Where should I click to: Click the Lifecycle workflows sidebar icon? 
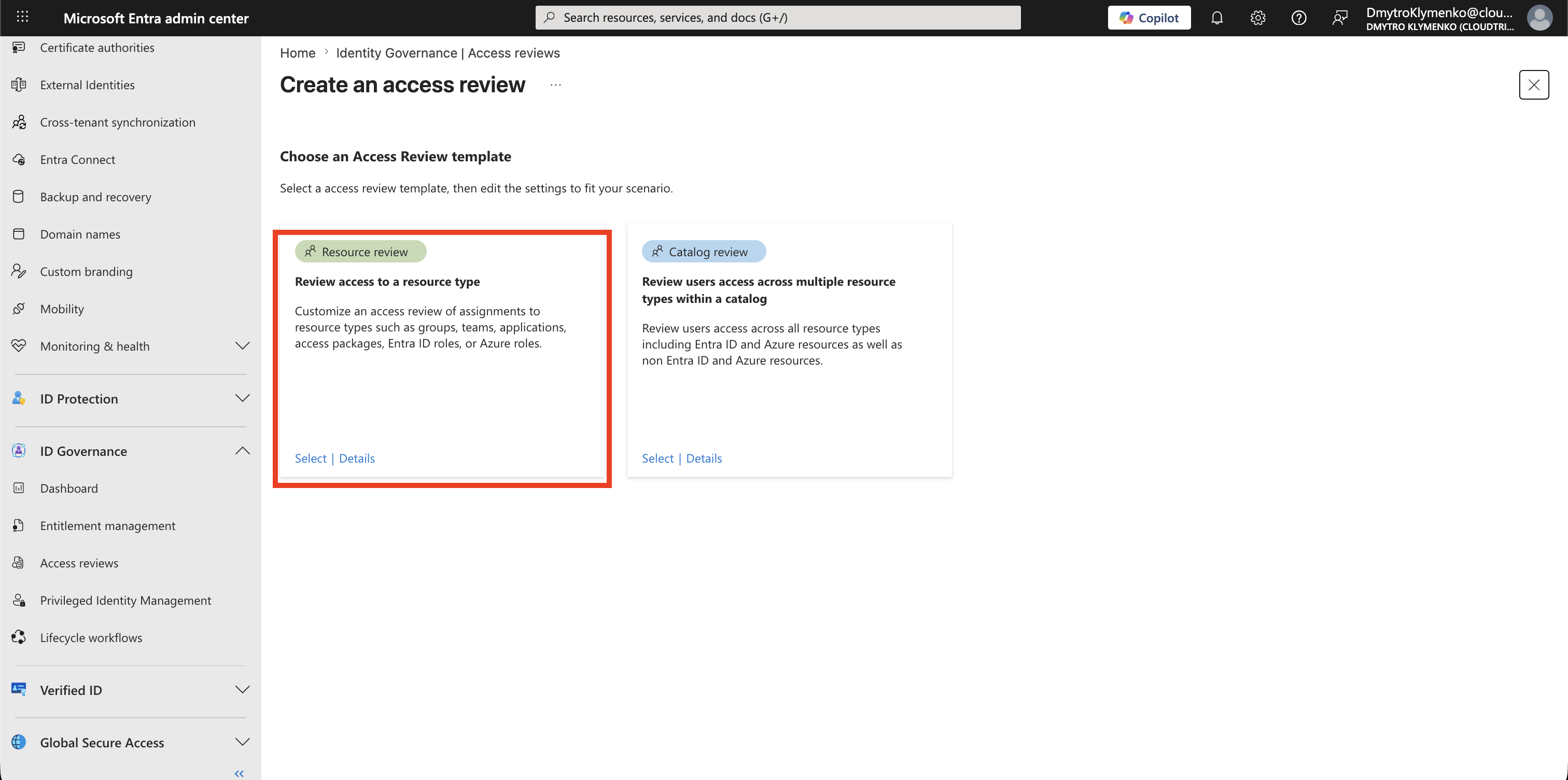coord(19,637)
